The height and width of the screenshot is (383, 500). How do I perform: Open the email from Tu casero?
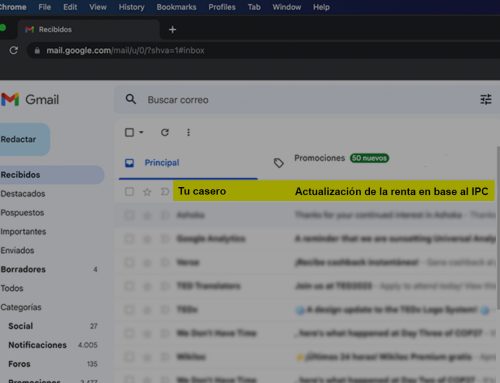[x=202, y=191]
